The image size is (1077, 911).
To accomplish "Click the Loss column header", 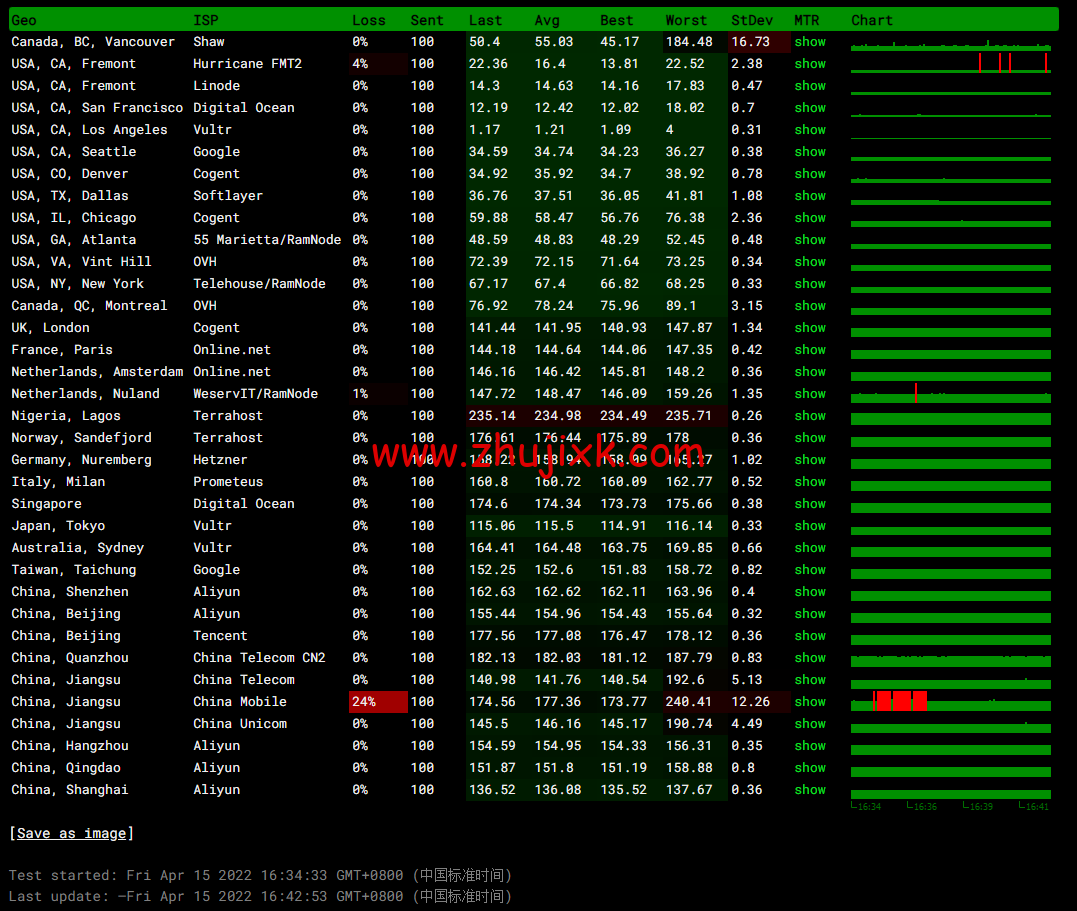I will pos(368,20).
